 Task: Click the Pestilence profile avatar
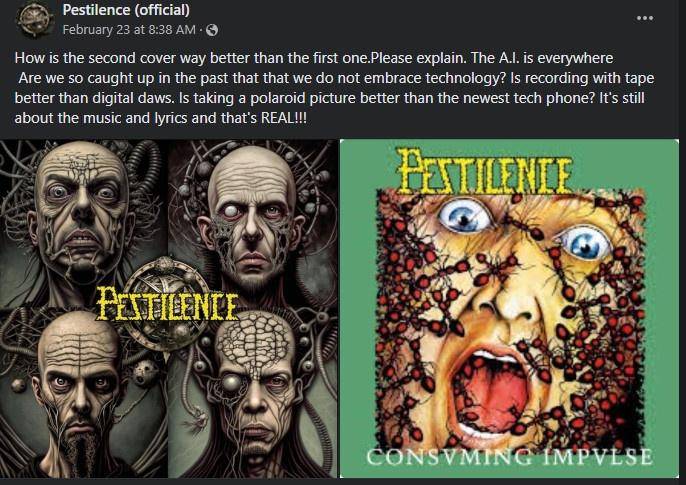pos(34,19)
